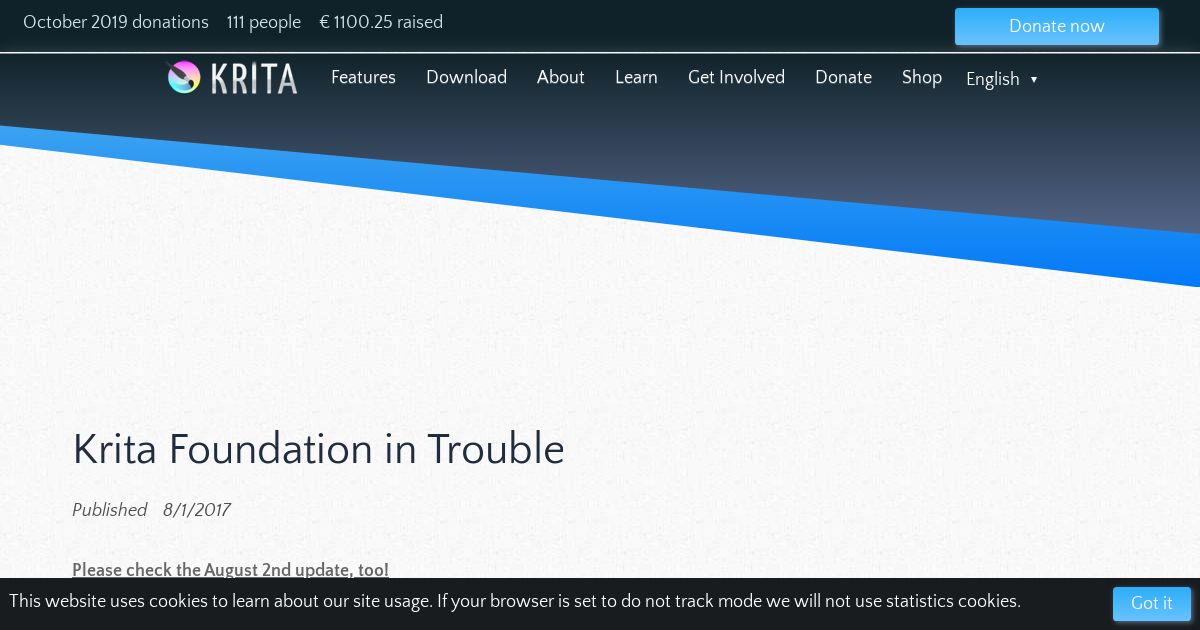This screenshot has height=630, width=1200.
Task: Open the Learn menu item
Action: 636,77
